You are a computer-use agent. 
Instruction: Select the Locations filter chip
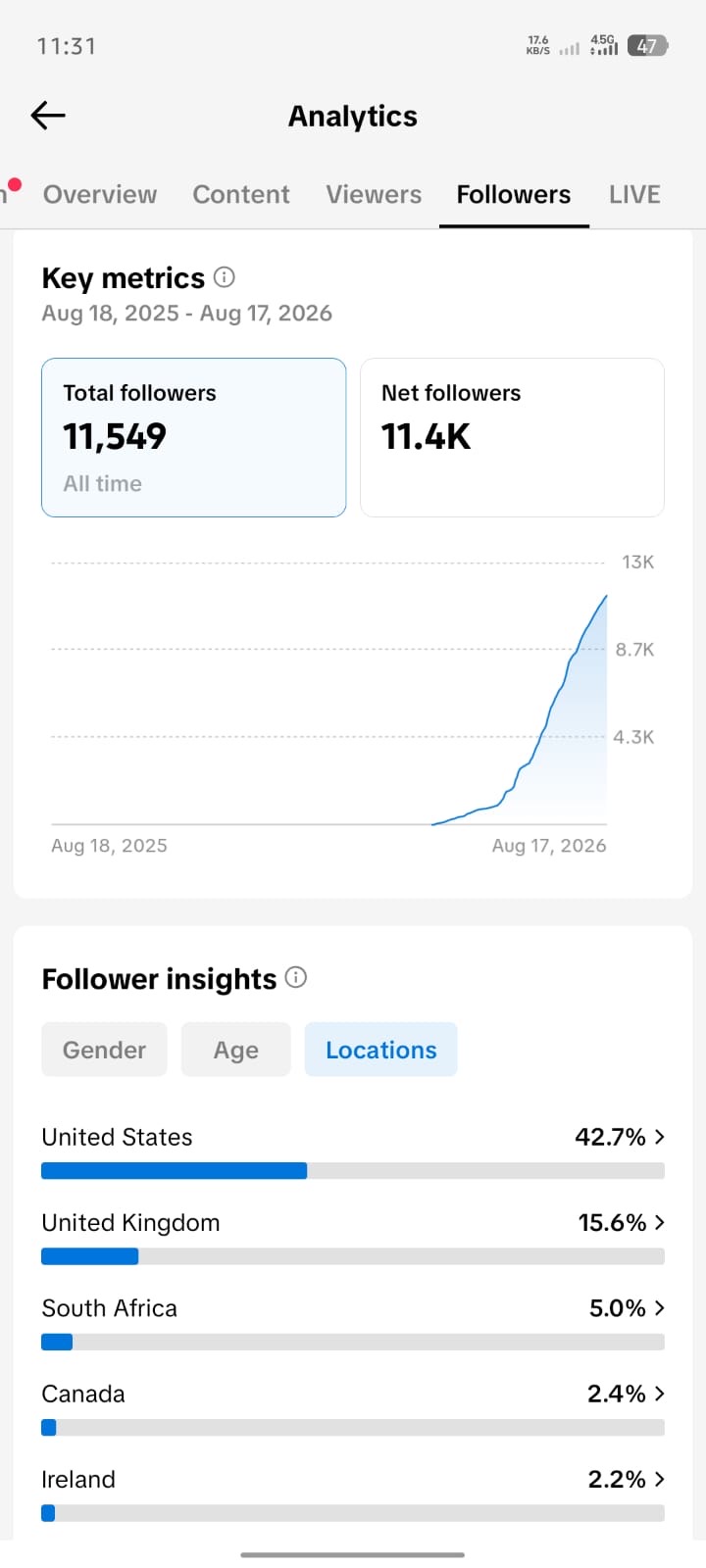[x=381, y=1050]
